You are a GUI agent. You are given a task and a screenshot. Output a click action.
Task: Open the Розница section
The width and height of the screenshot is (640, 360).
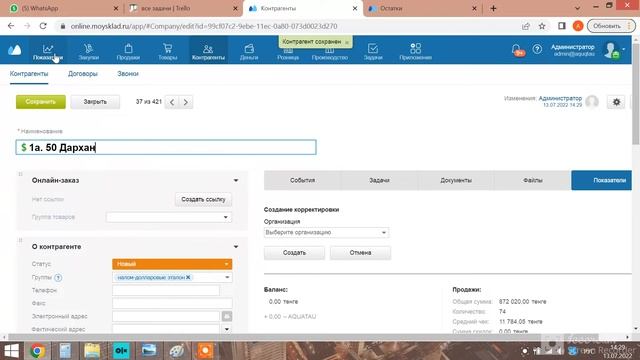(288, 54)
